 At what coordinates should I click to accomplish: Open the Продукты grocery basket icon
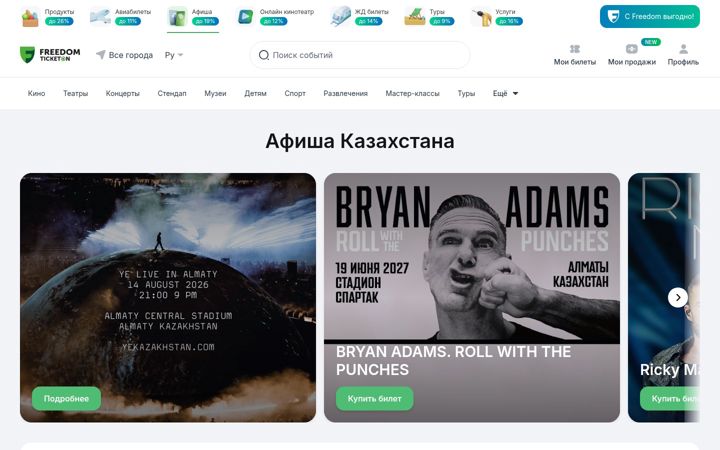point(30,17)
